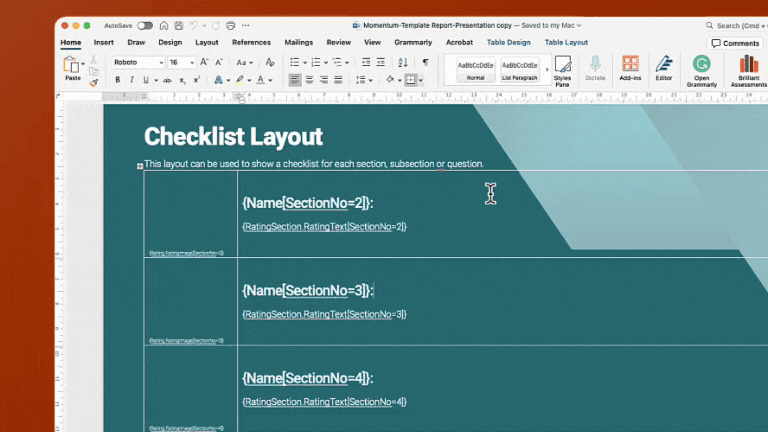Toggle the AutoSave switch

pos(145,25)
